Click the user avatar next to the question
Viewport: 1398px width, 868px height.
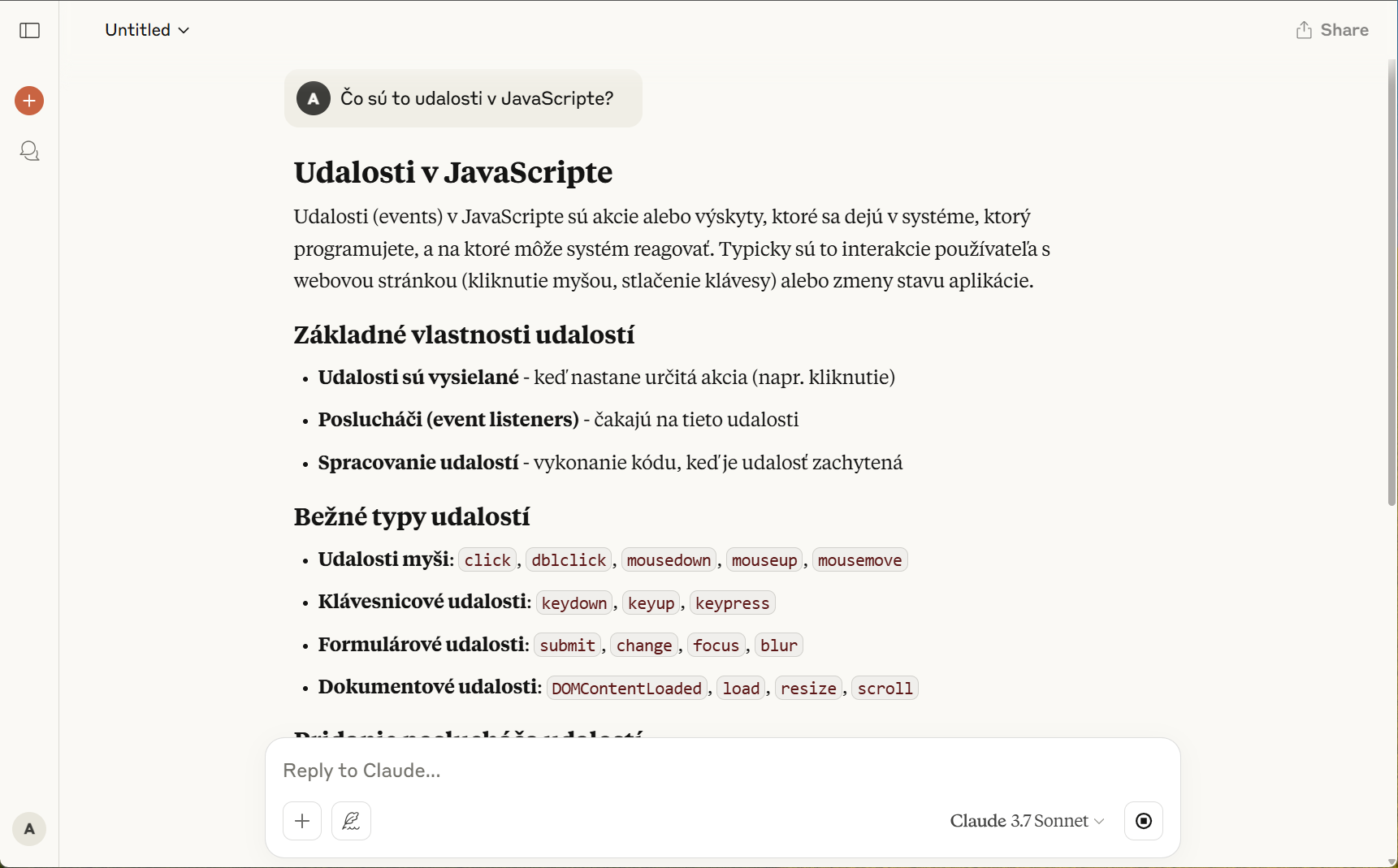pos(314,98)
